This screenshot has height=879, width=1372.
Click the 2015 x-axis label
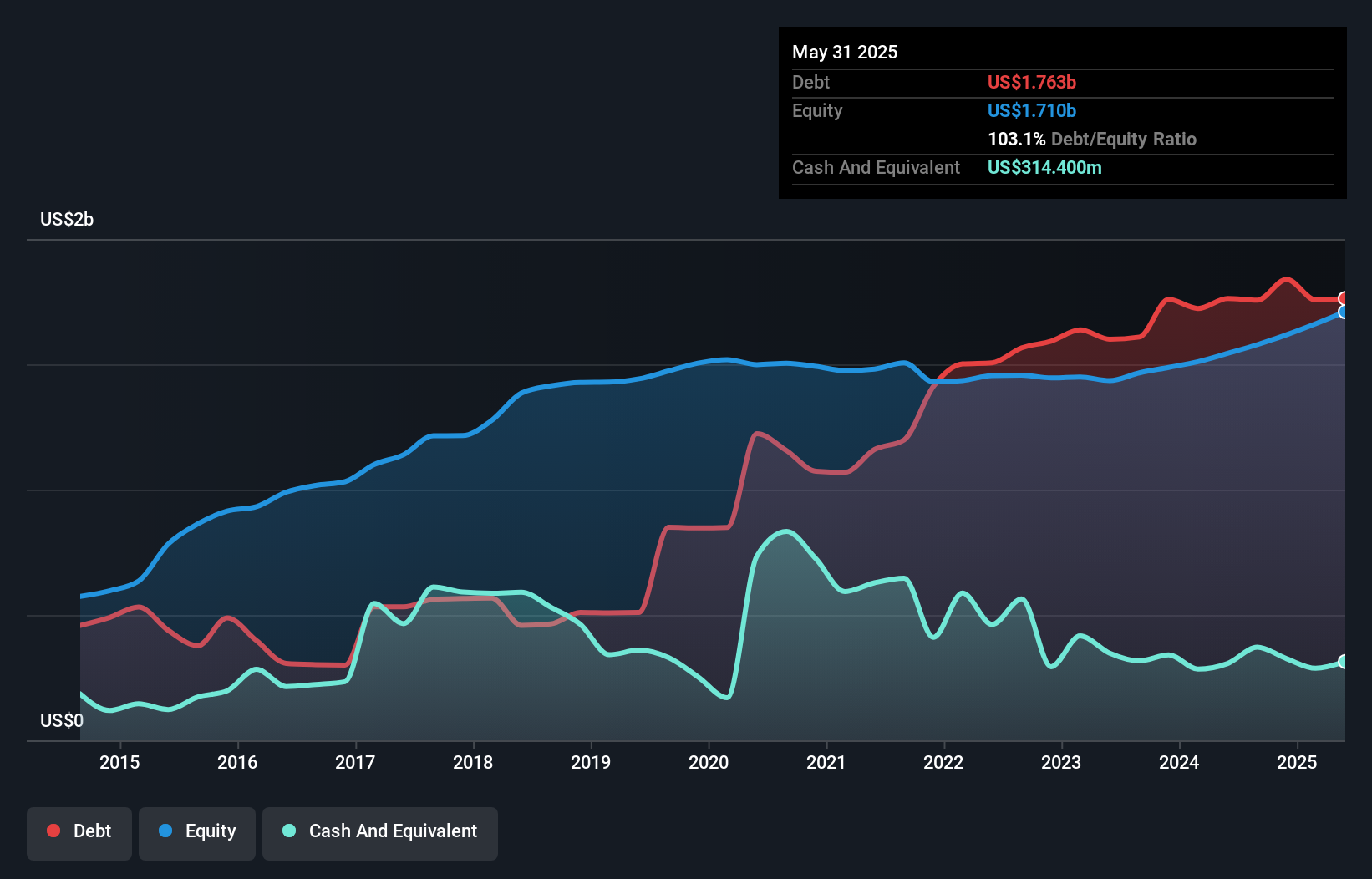coord(119,762)
